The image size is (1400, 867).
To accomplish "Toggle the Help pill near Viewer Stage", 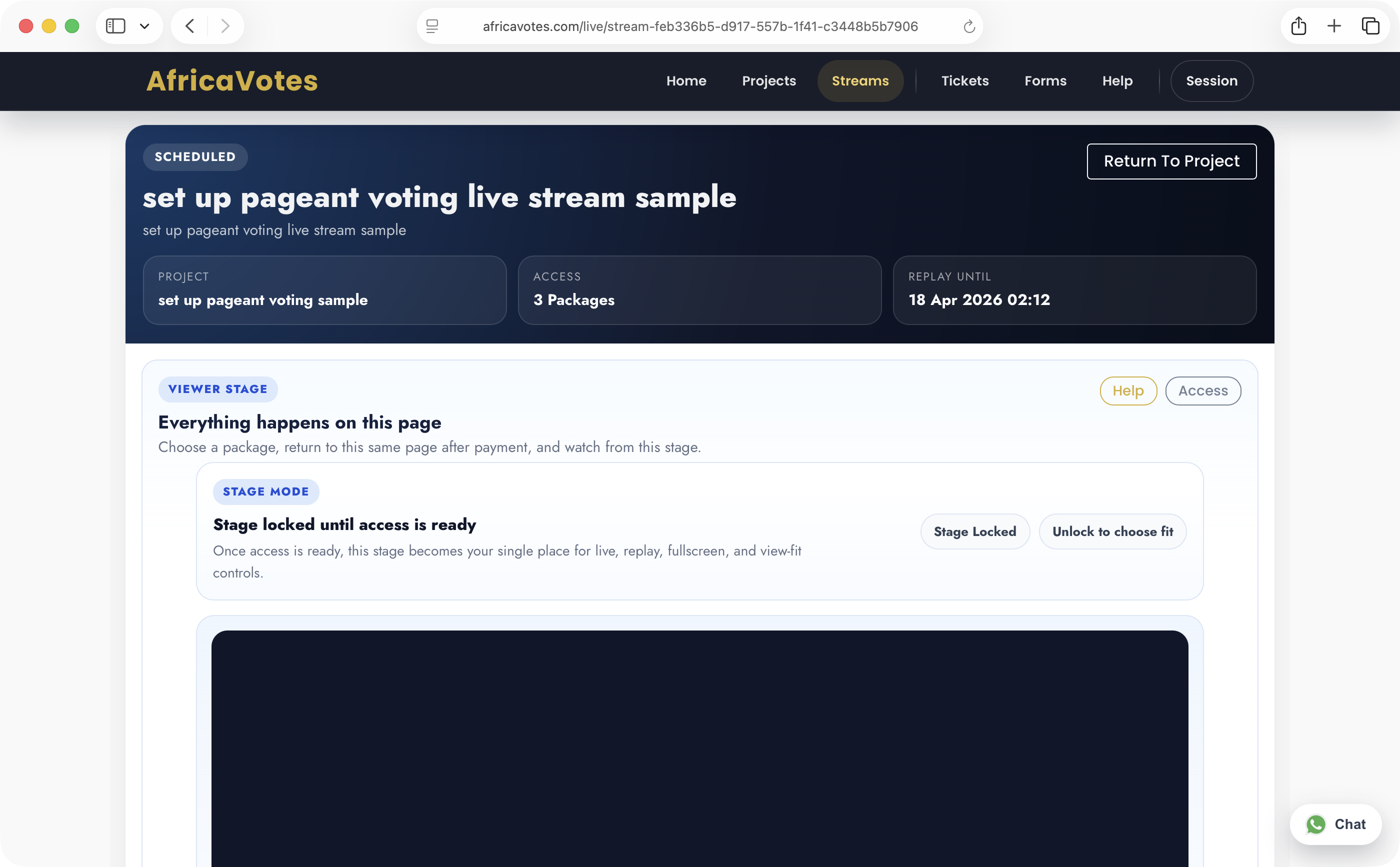I will pos(1127,390).
